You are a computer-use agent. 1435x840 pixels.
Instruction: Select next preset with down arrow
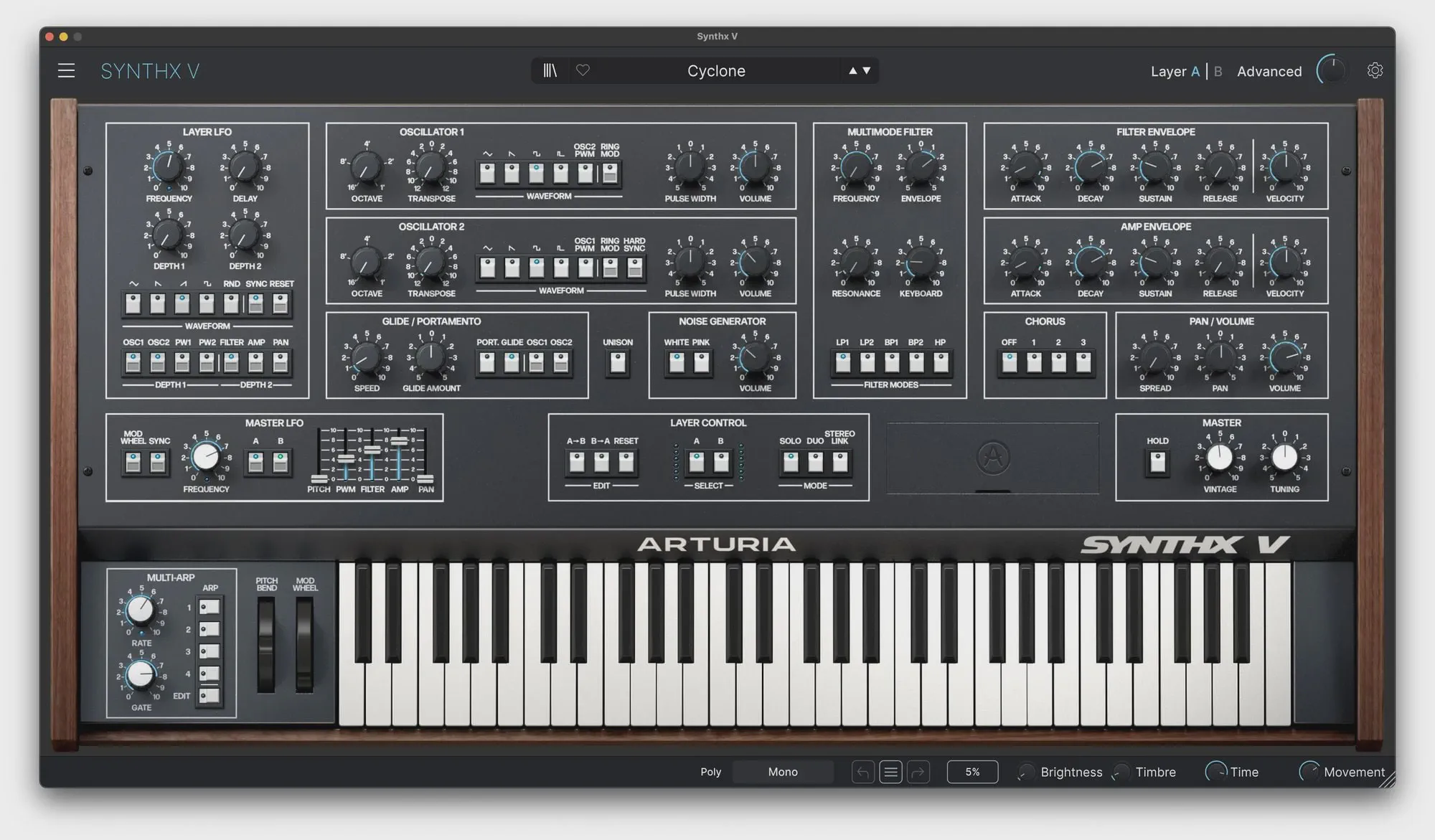(867, 70)
